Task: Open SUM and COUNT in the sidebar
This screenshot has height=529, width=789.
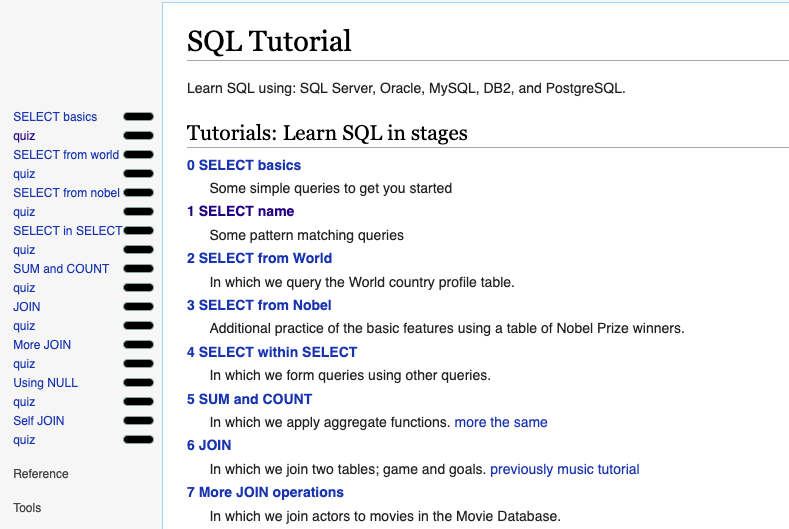Action: [x=61, y=269]
